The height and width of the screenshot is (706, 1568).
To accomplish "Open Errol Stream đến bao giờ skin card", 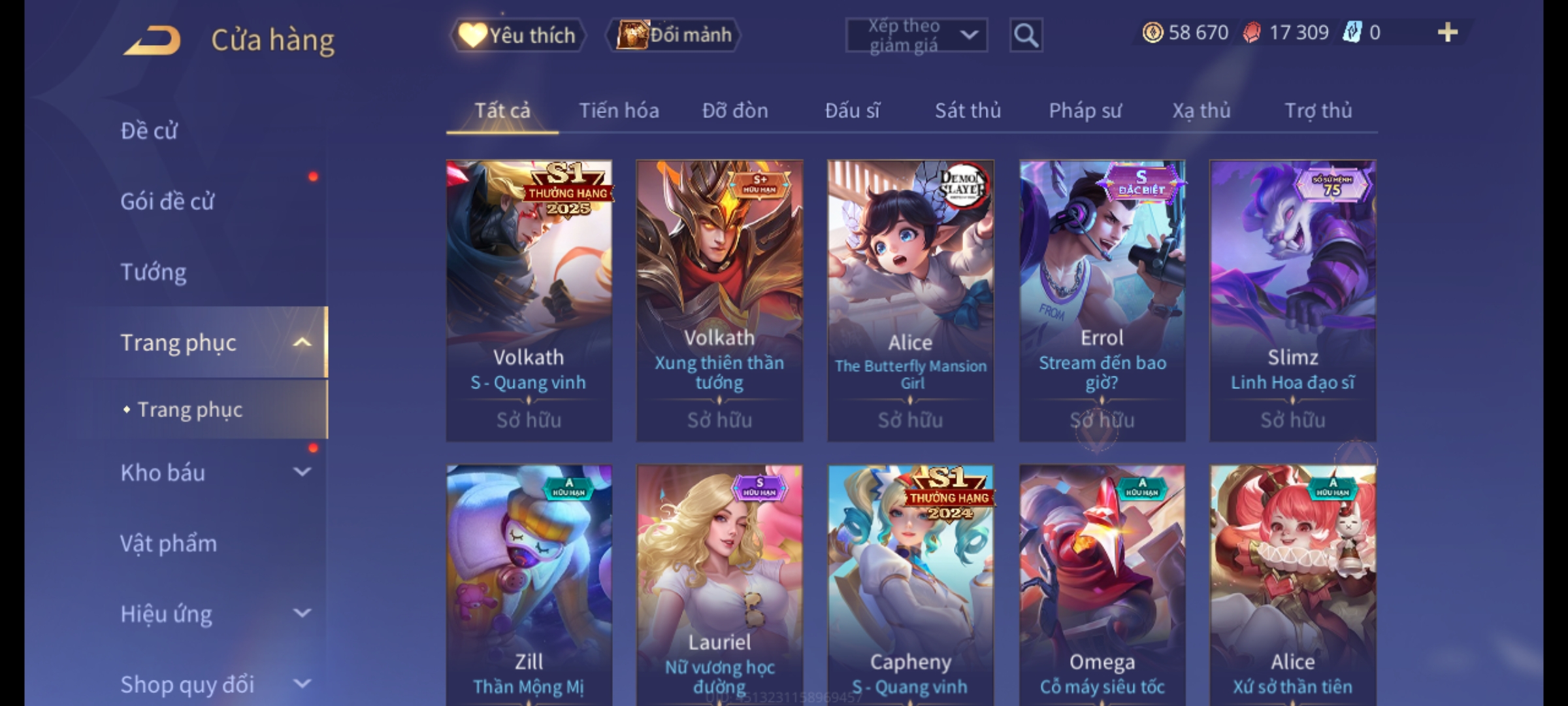I will point(1102,301).
